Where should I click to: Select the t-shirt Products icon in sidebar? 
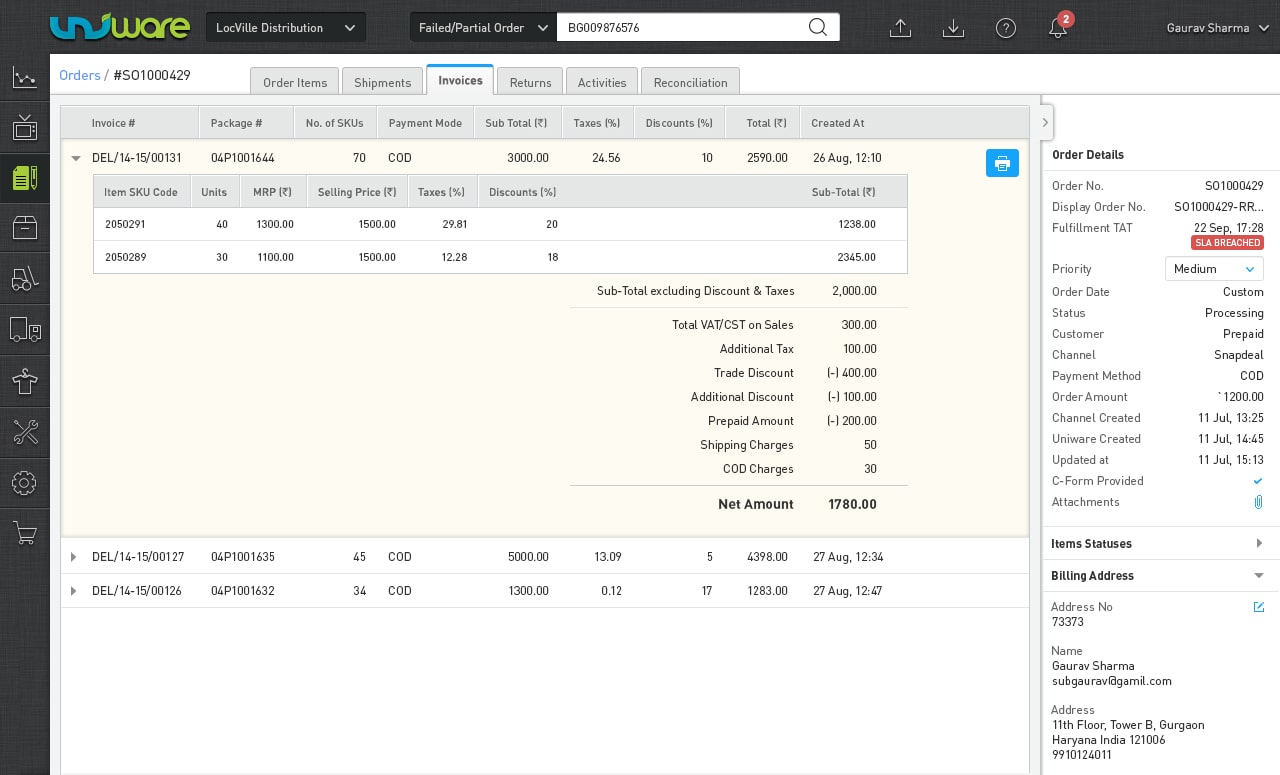click(x=24, y=381)
